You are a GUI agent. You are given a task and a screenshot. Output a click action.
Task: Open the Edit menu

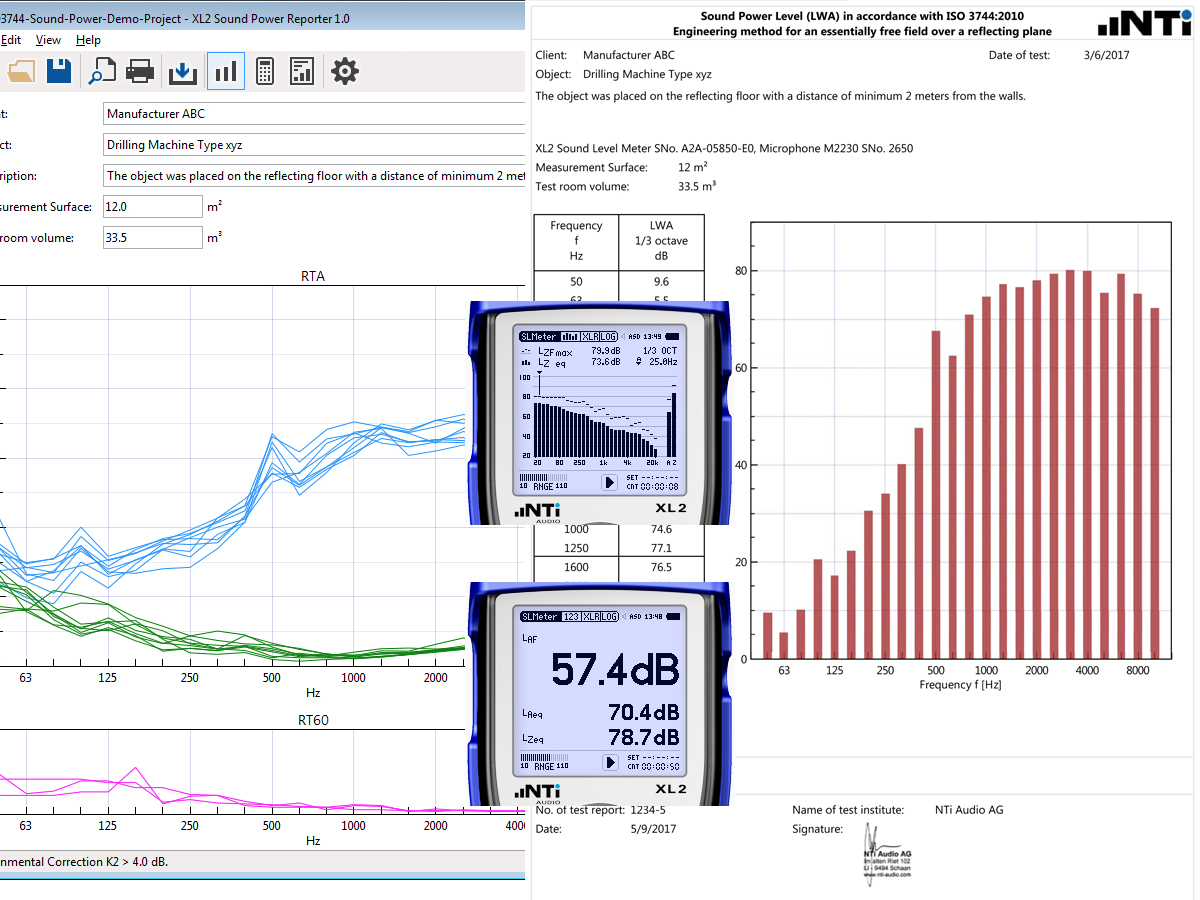pos(12,39)
